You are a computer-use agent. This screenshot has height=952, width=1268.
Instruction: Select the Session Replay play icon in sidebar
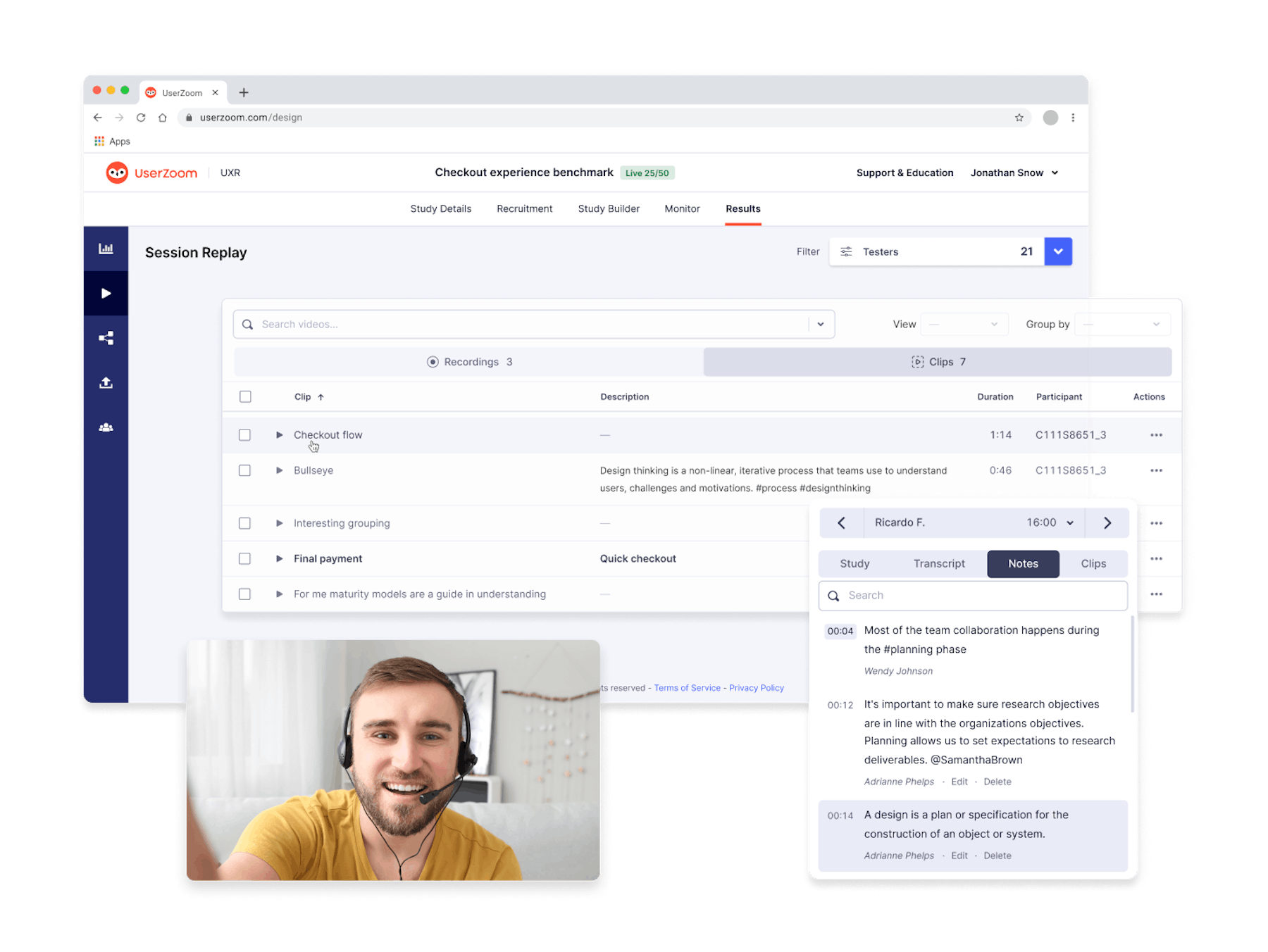coord(106,293)
